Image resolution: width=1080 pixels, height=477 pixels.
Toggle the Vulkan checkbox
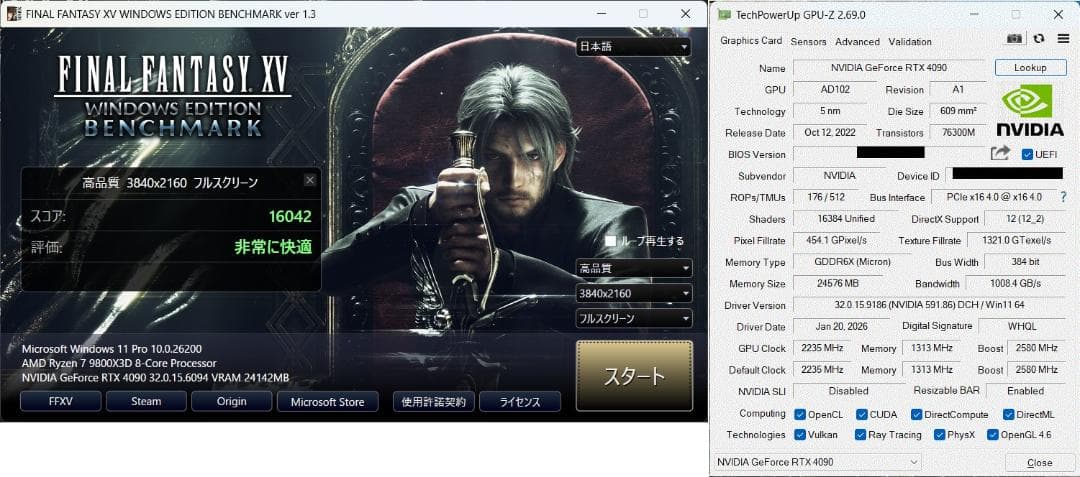800,434
